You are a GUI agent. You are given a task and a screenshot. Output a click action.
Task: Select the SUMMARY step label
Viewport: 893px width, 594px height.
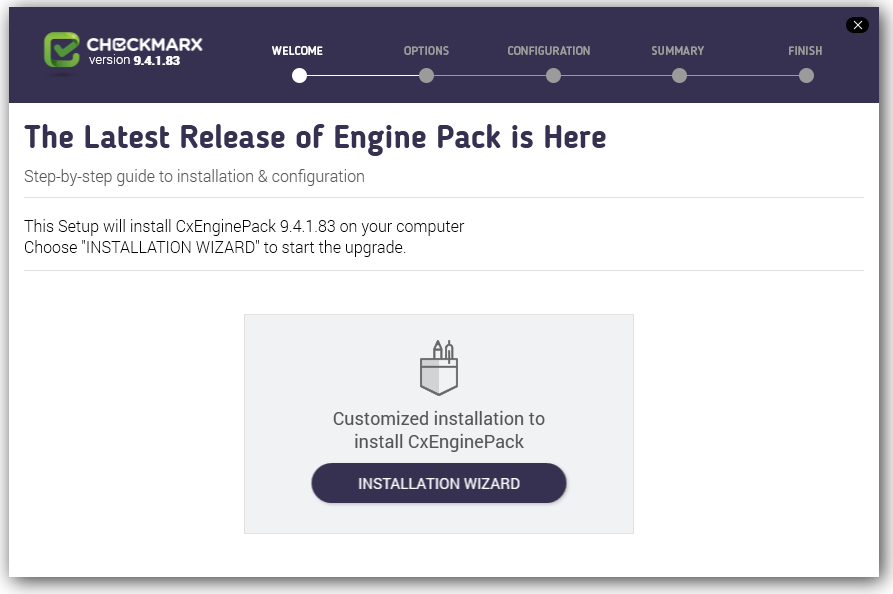point(677,51)
